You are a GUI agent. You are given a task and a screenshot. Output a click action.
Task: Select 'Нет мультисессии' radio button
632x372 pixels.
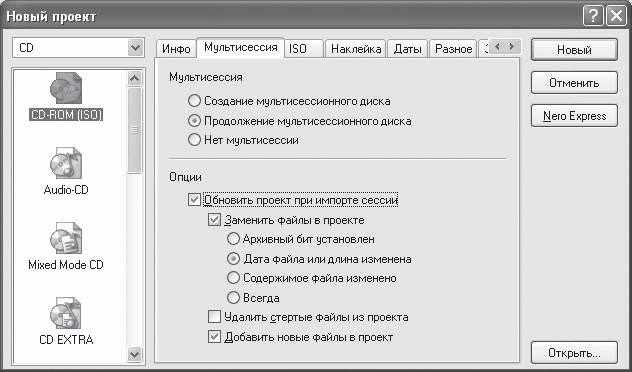click(194, 140)
